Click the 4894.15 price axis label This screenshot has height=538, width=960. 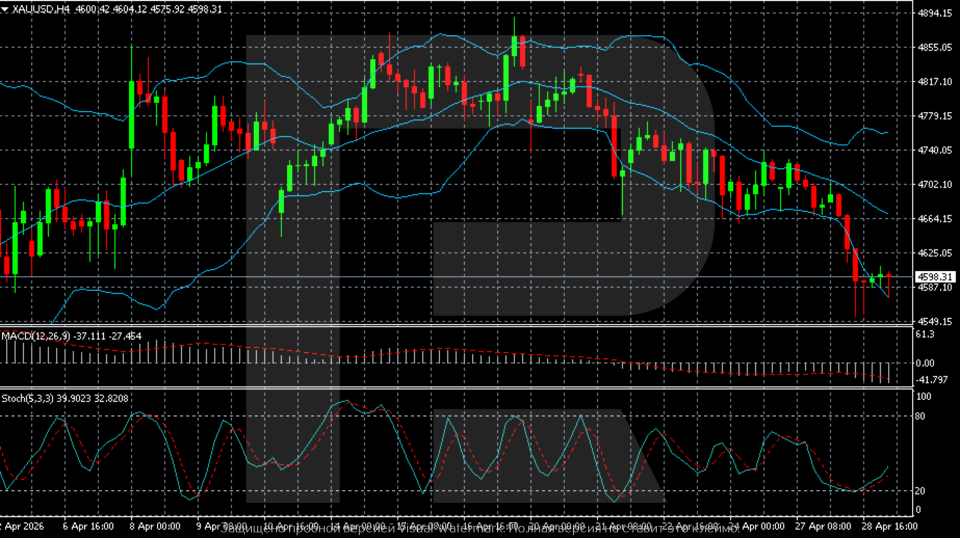[932, 14]
